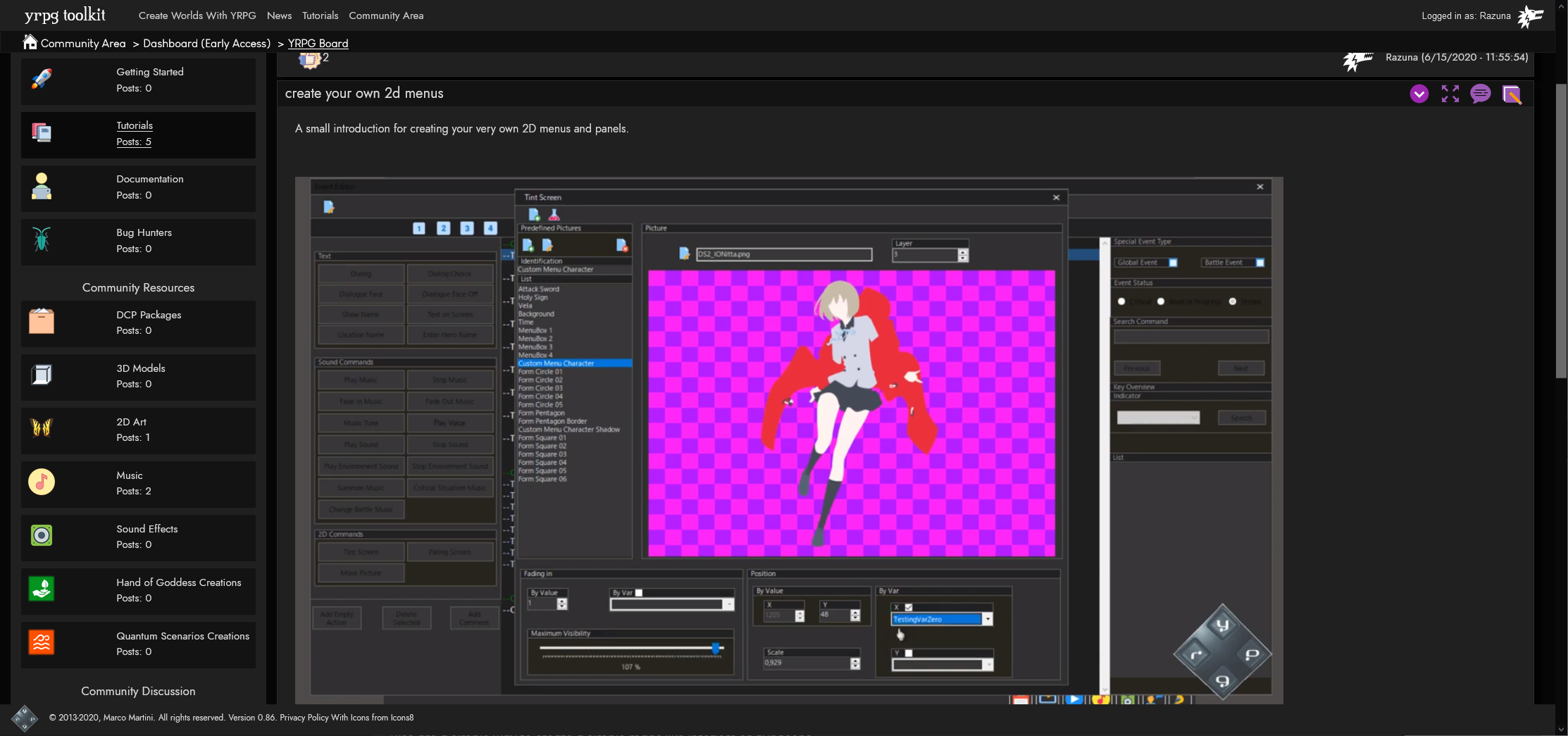Click the diamond YRPG logo in footer
Screen dimensions: 1568x736
(x=25, y=718)
